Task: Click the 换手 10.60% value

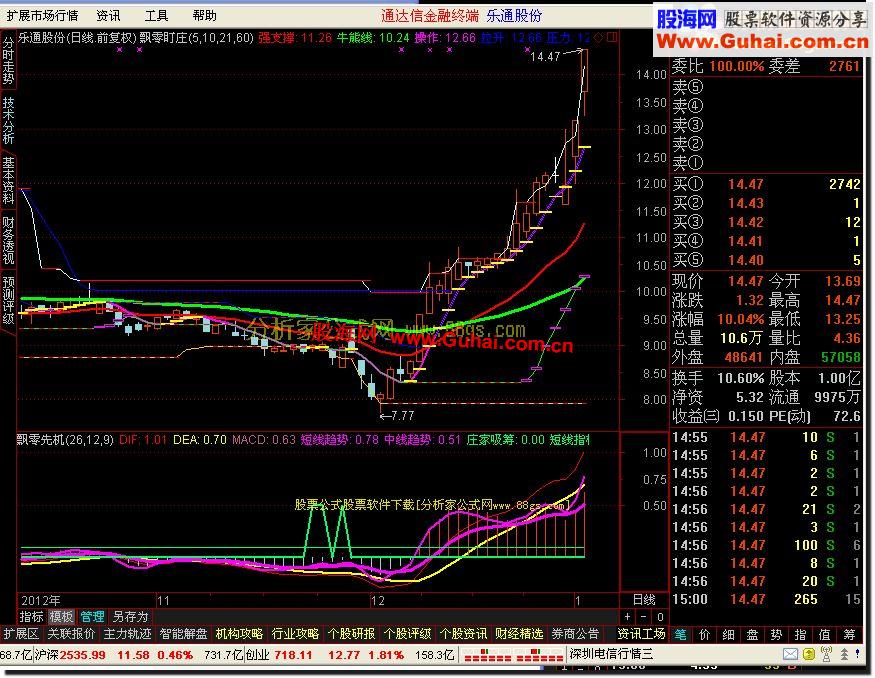Action: [x=740, y=378]
